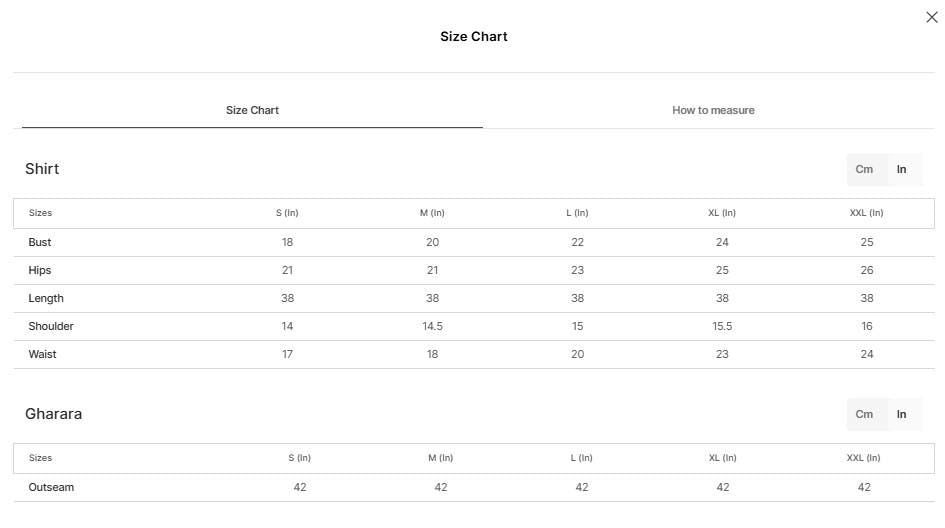
Task: Close the Size Chart dialog
Action: coord(932,17)
